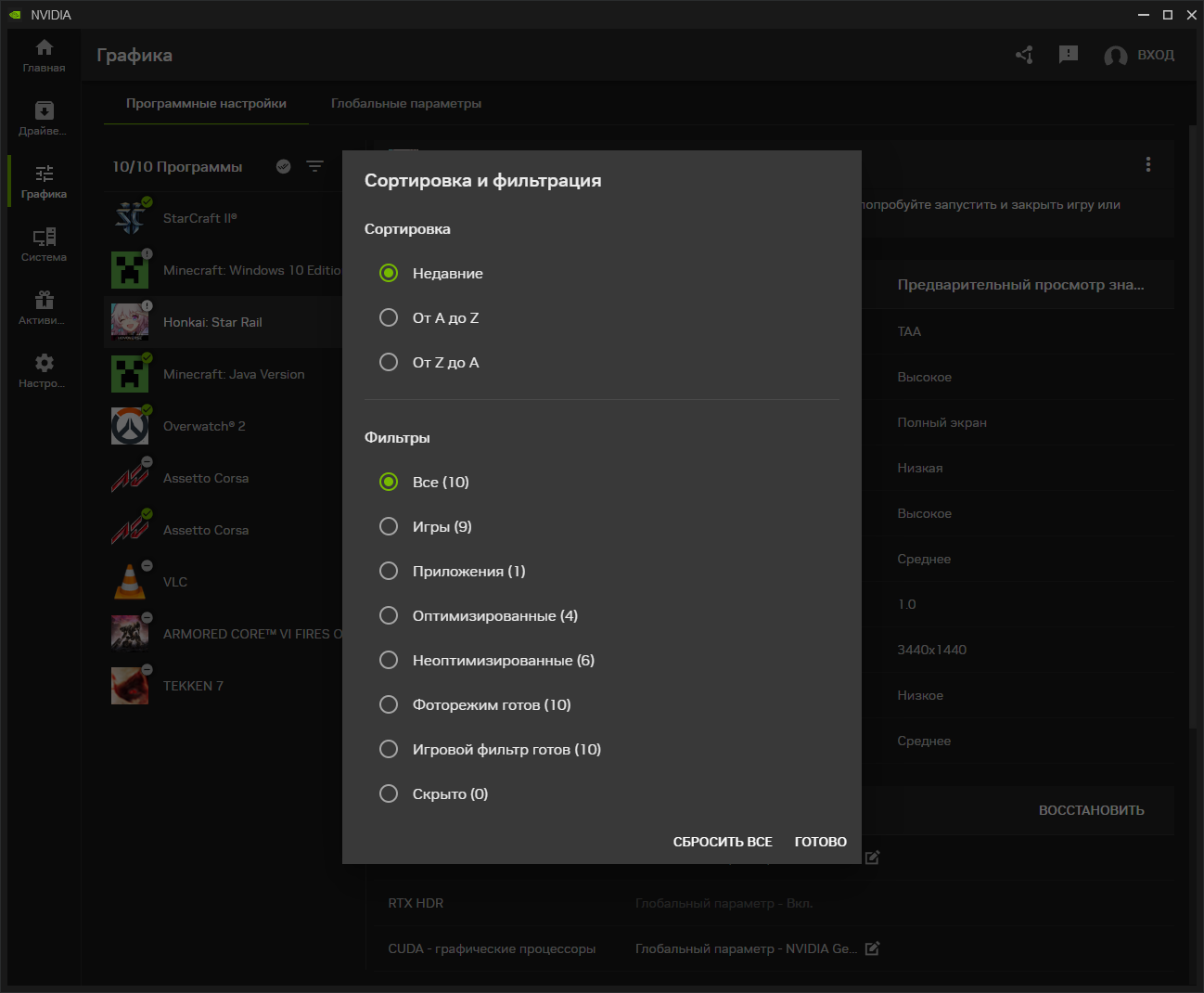Viewport: 1204px width, 993px height.
Task: Click the RTX HDR setting row label
Action: coord(416,903)
